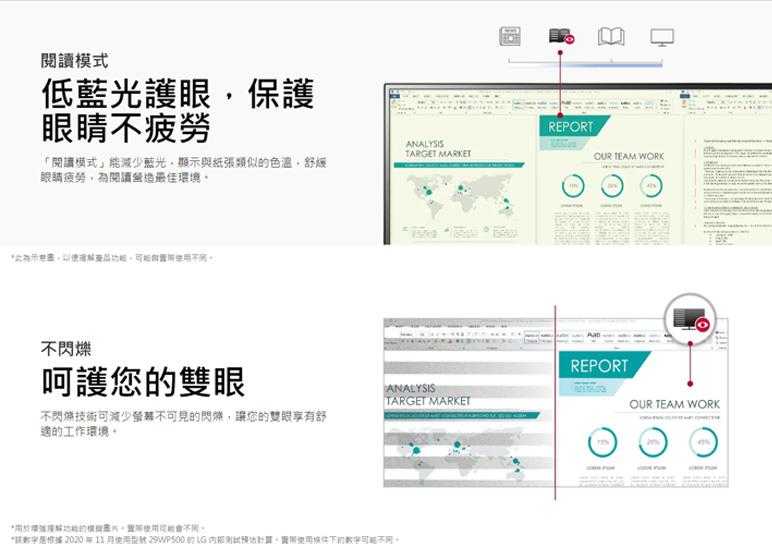
Task: Choose the open book icon
Action: [611, 37]
